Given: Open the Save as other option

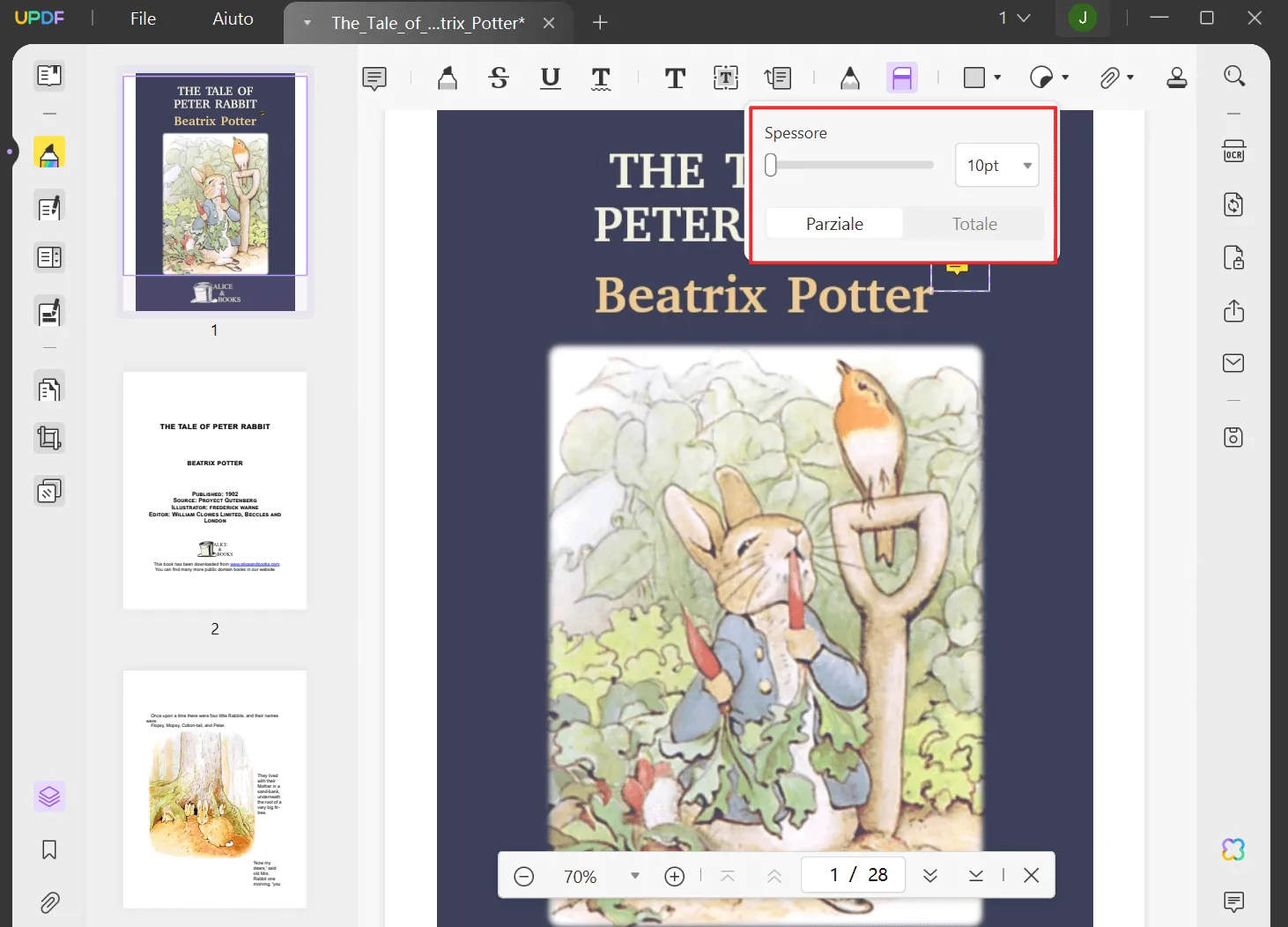Looking at the screenshot, I should 1234,437.
